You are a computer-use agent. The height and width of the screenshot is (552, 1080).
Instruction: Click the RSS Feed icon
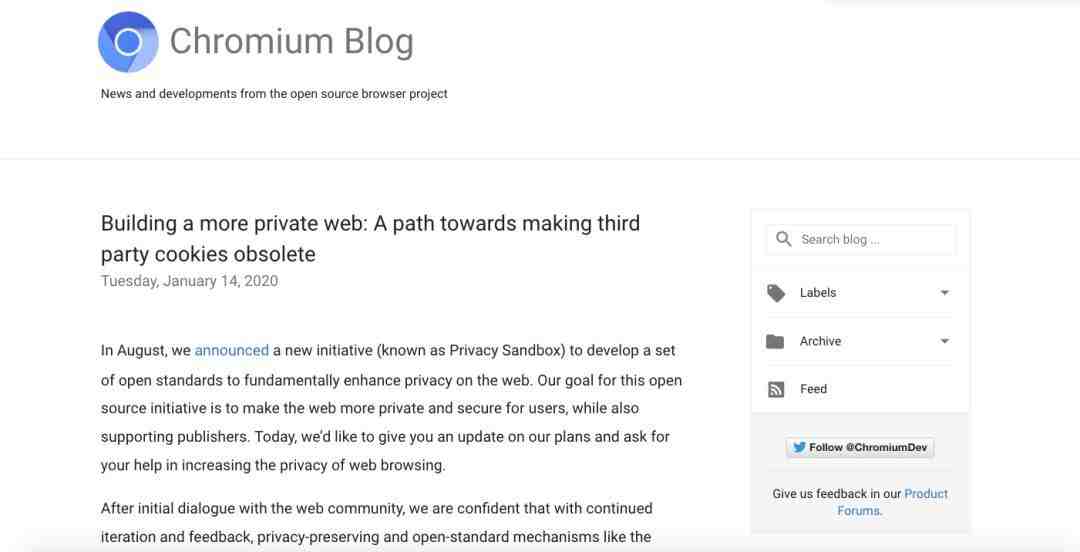[776, 389]
